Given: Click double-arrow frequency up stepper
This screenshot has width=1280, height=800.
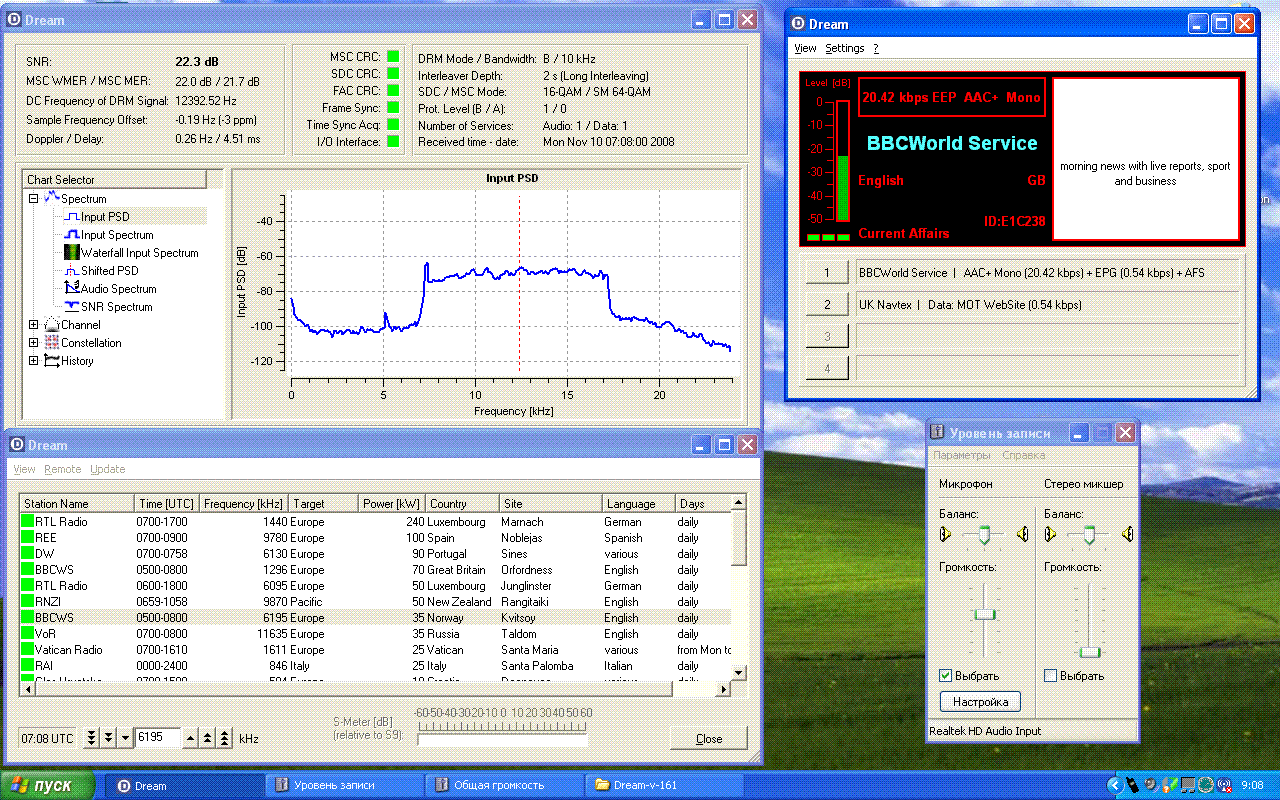Looking at the screenshot, I should (x=208, y=738).
